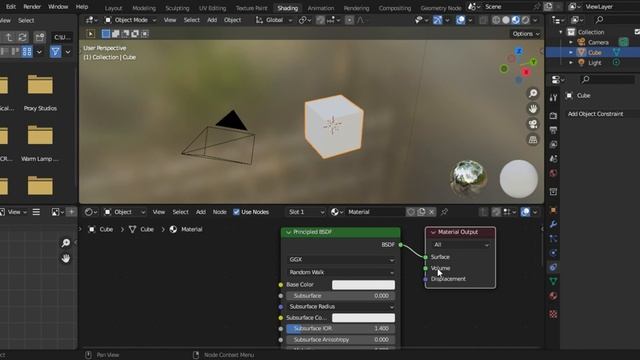Switch to the Modeling workspace tab
640x360 pixels.
point(144,8)
